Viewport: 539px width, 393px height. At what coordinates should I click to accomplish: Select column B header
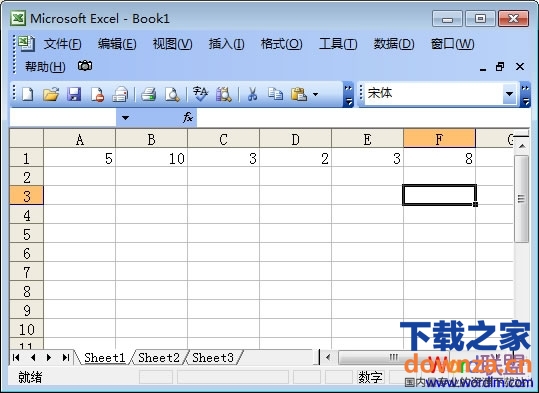(151, 139)
